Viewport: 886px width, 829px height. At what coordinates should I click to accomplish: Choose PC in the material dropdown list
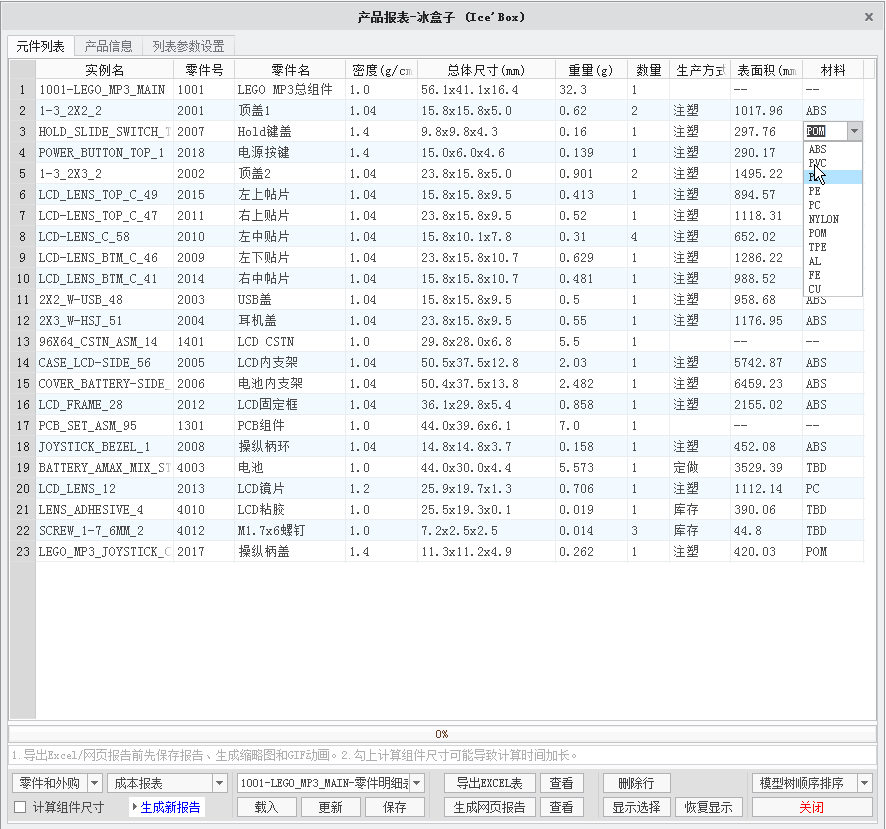pos(833,205)
